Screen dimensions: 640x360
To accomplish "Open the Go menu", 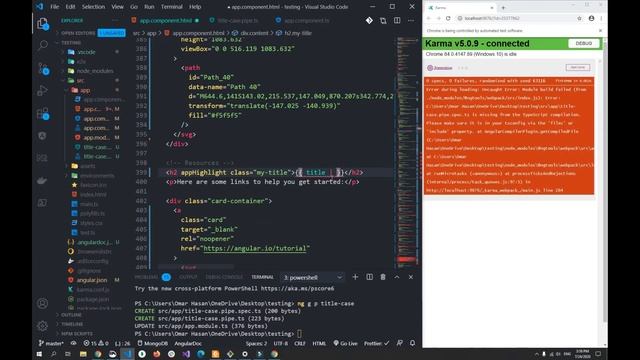I will pyautogui.click(x=134, y=7).
